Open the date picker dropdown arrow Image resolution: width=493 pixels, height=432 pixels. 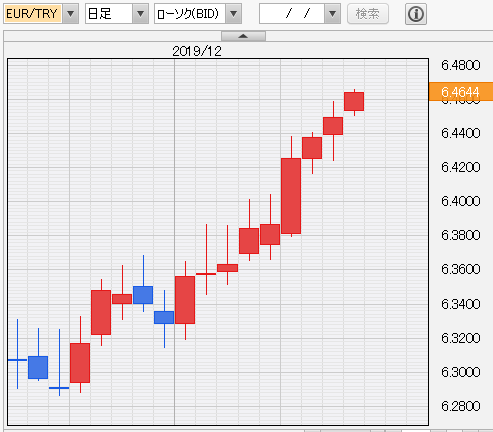pyautogui.click(x=332, y=14)
